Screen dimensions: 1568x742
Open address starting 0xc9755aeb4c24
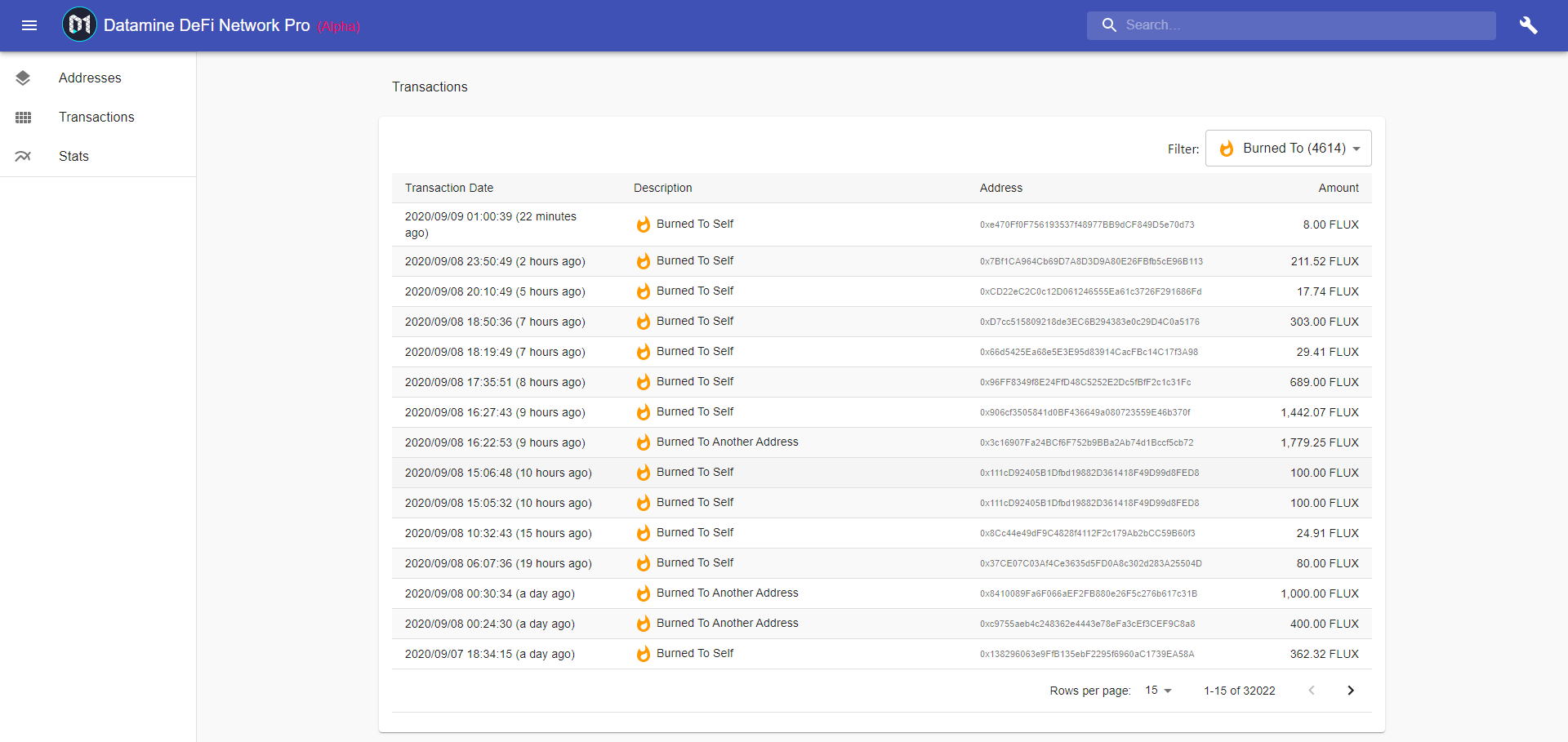[x=1087, y=624]
